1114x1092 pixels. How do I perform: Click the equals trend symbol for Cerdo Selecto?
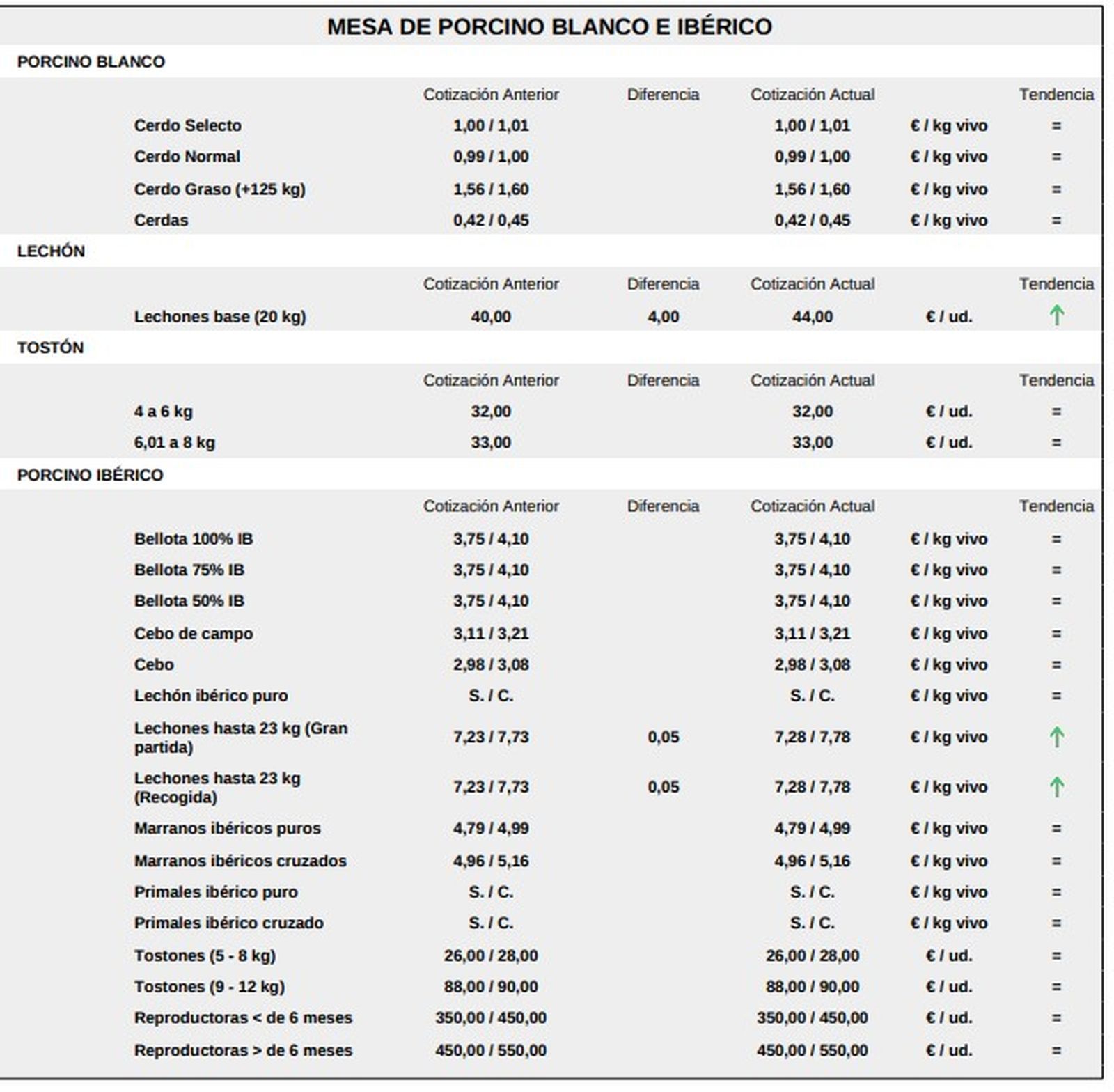point(1056,126)
